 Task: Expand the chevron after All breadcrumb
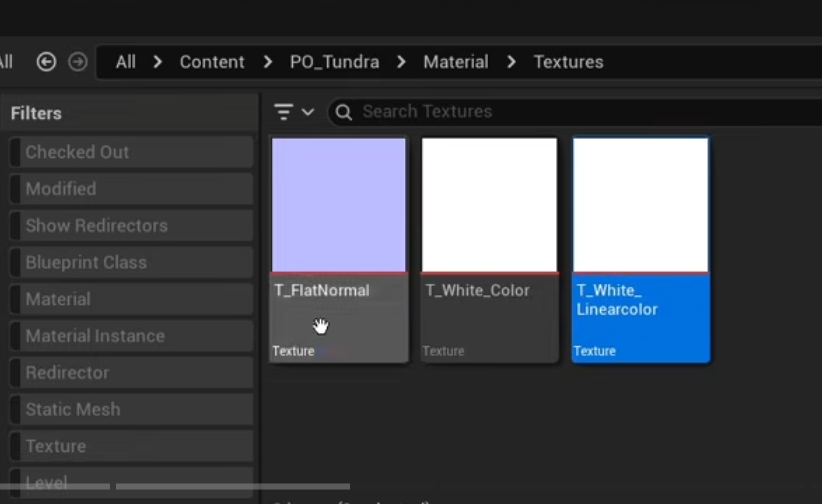click(158, 62)
